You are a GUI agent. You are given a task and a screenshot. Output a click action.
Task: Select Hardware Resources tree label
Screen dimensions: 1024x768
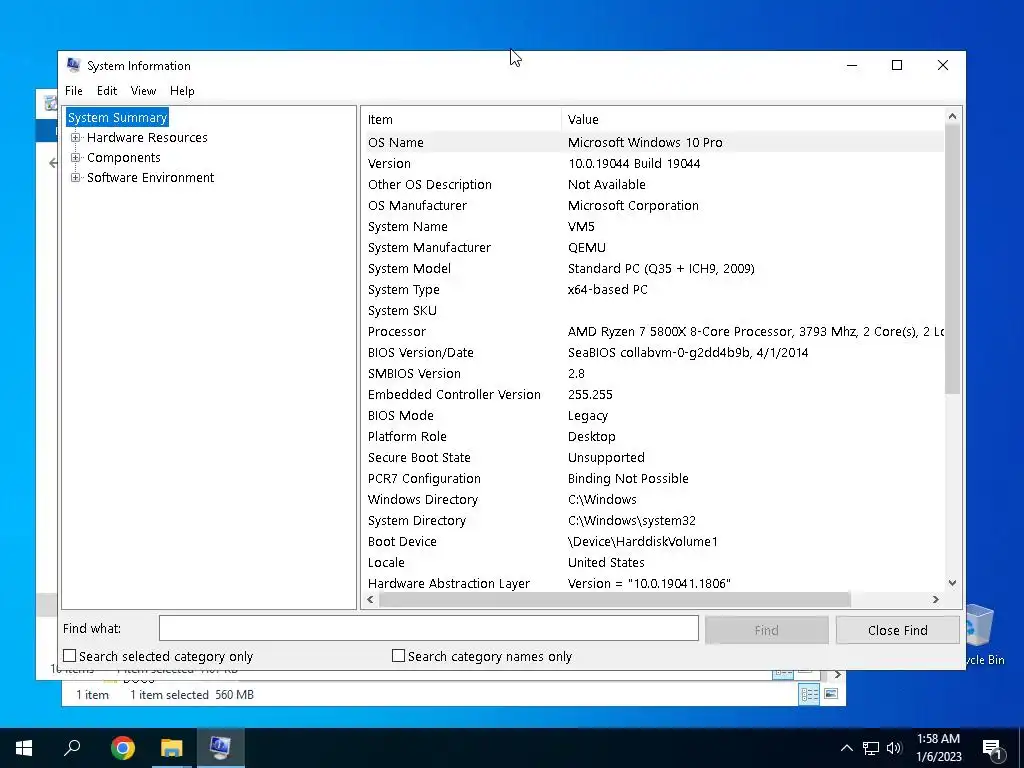pos(147,138)
